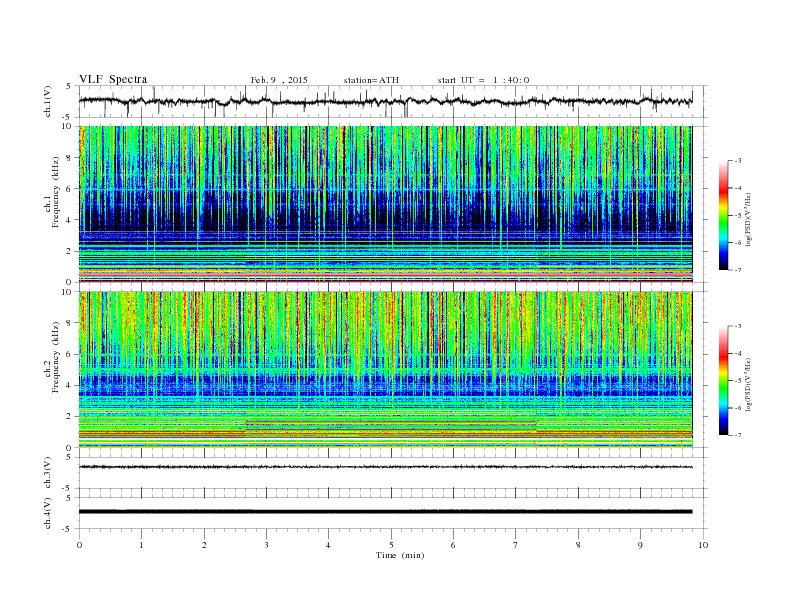Click the ch.1 spectrogram color scale bar
Image resolution: width=792 pixels, height=612 pixels.
coord(723,215)
